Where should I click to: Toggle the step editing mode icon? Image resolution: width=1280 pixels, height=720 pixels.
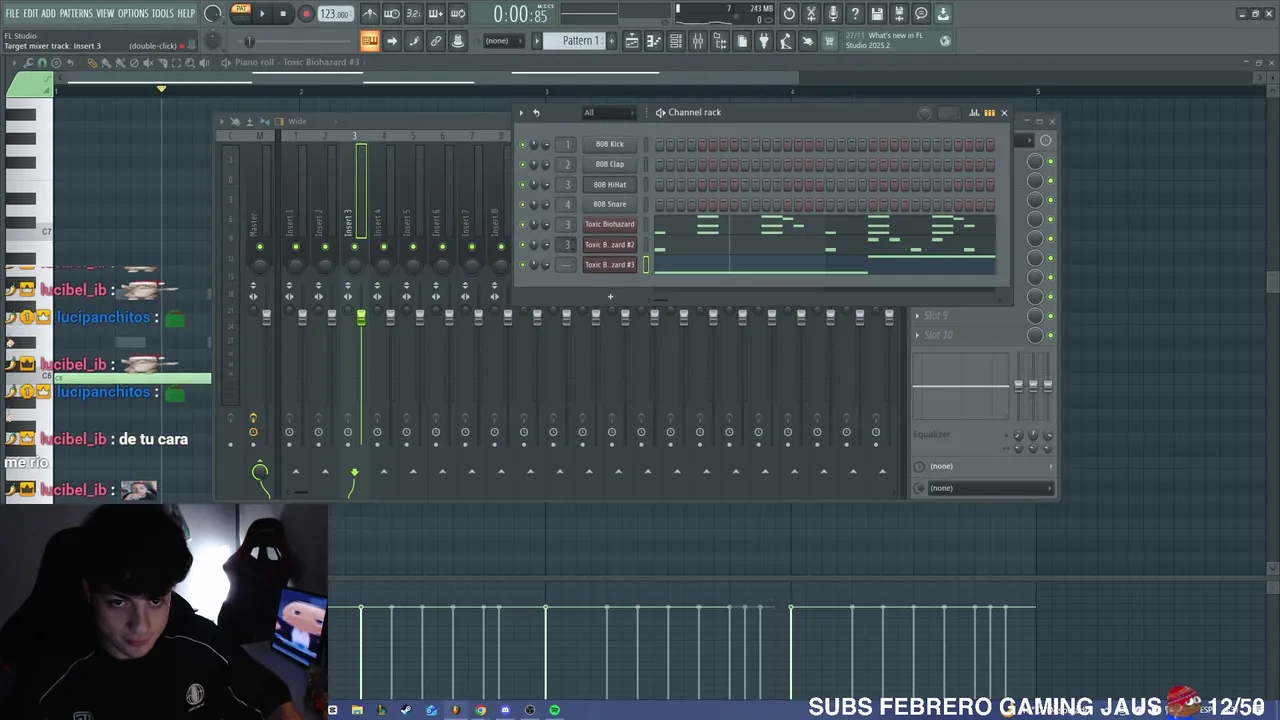(x=436, y=14)
